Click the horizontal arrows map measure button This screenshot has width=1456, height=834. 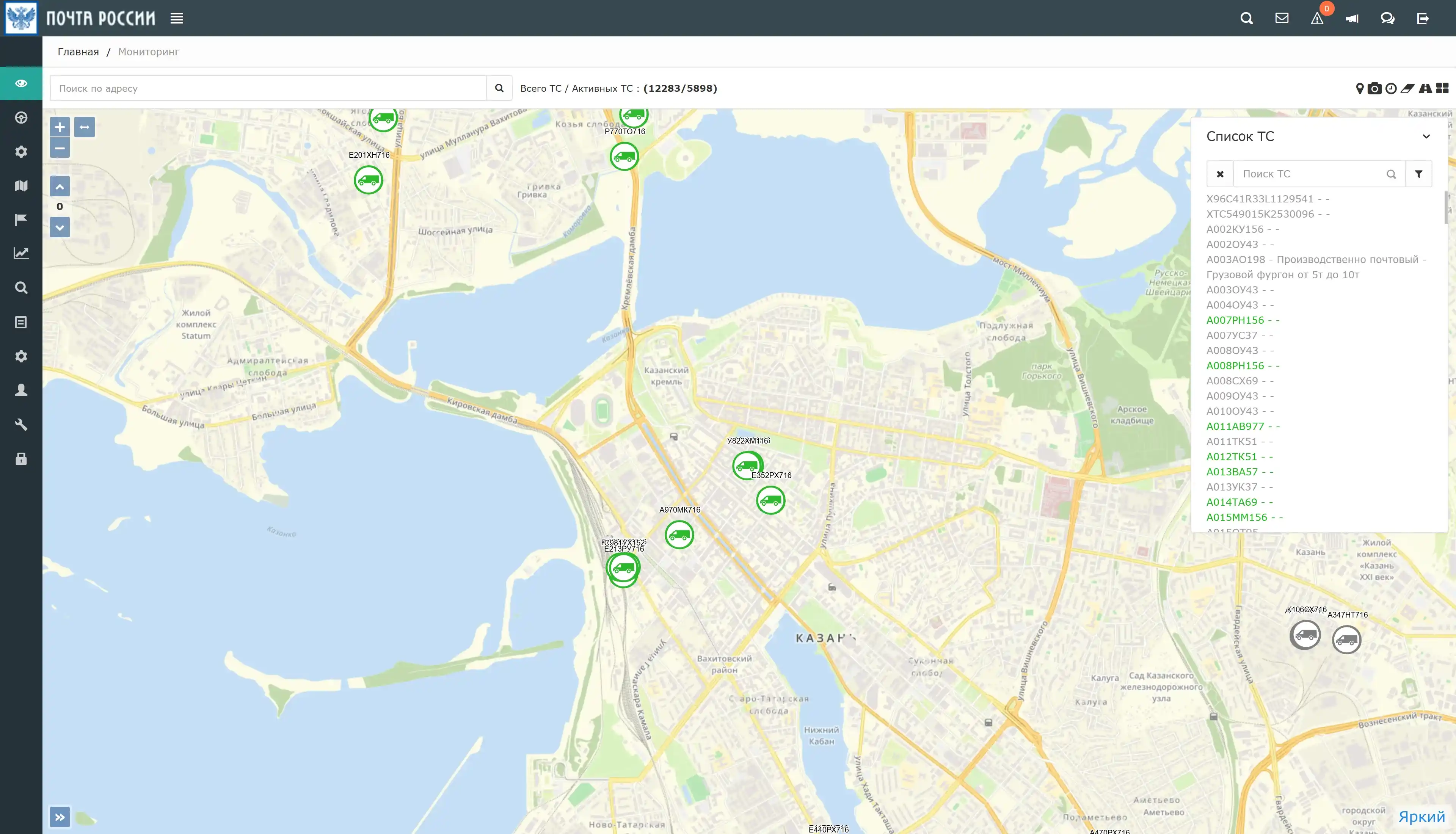pyautogui.click(x=84, y=127)
